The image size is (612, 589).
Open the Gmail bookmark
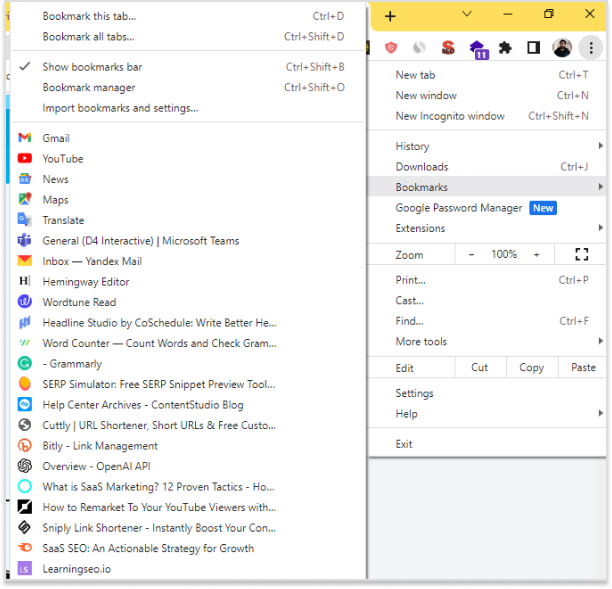pyautogui.click(x=187, y=138)
